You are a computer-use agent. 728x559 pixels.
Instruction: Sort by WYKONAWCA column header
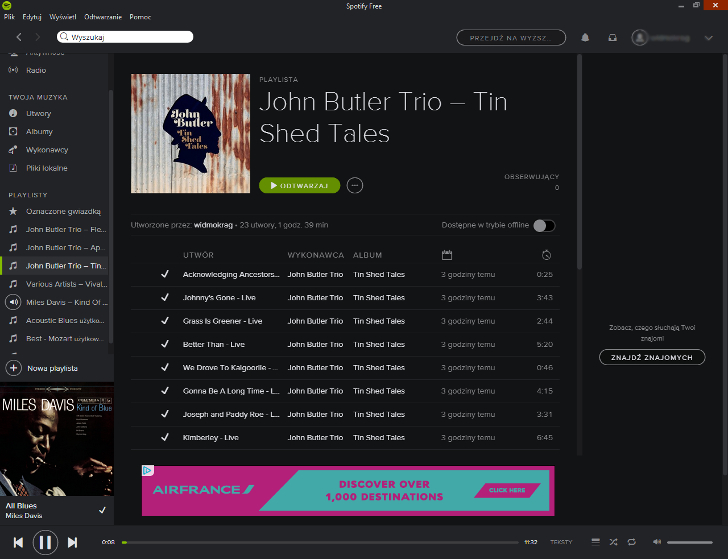[x=316, y=255]
